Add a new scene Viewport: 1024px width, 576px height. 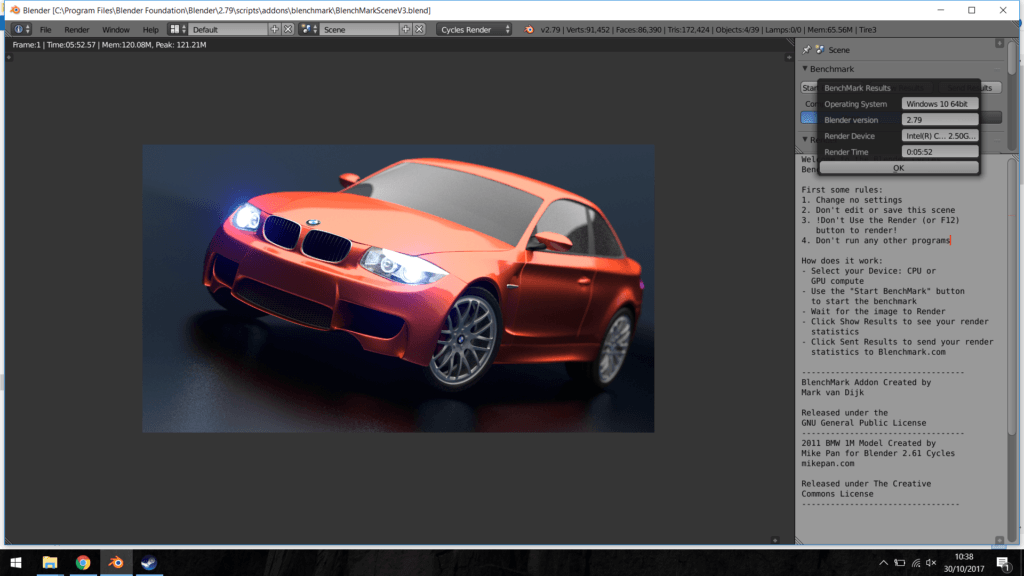click(x=406, y=29)
